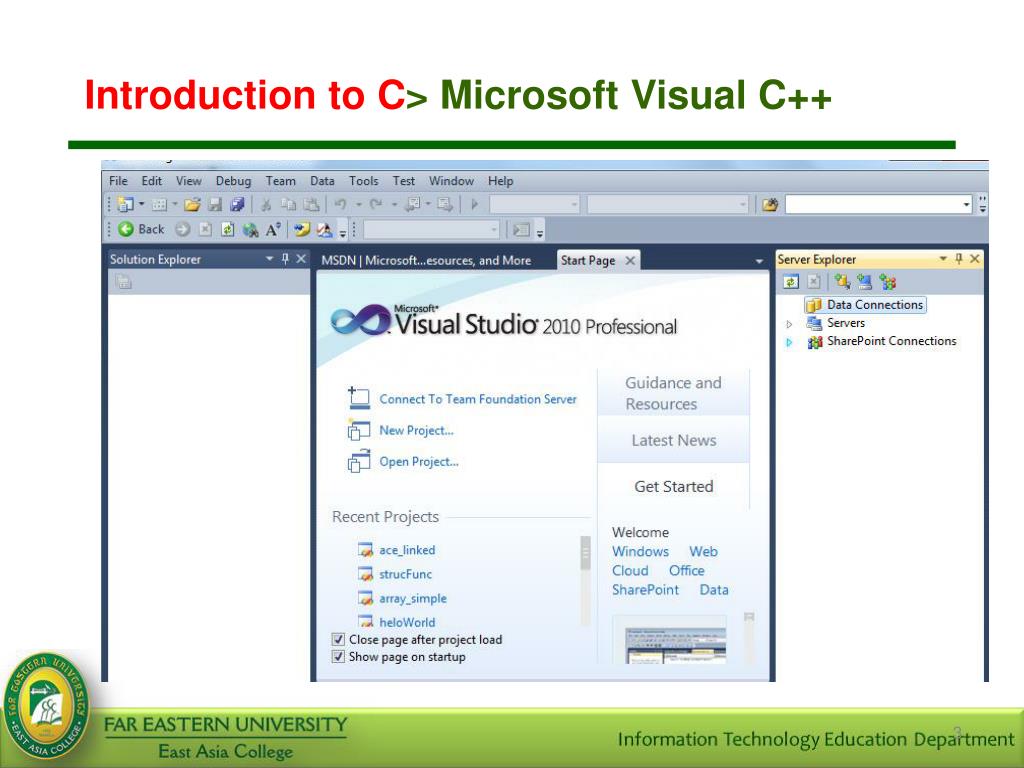The height and width of the screenshot is (768, 1024).
Task: Open the Help menu
Action: click(x=500, y=181)
